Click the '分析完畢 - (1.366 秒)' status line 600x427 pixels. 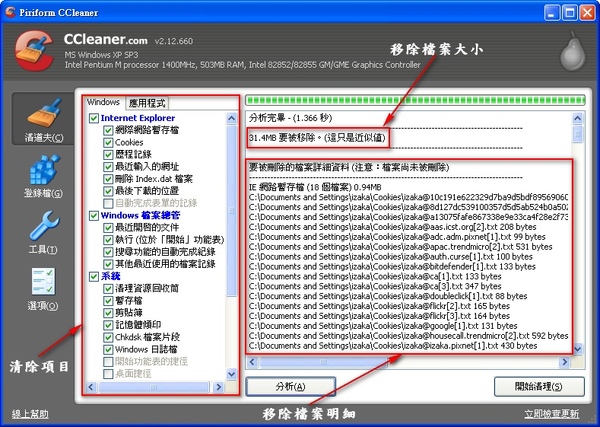click(x=290, y=118)
